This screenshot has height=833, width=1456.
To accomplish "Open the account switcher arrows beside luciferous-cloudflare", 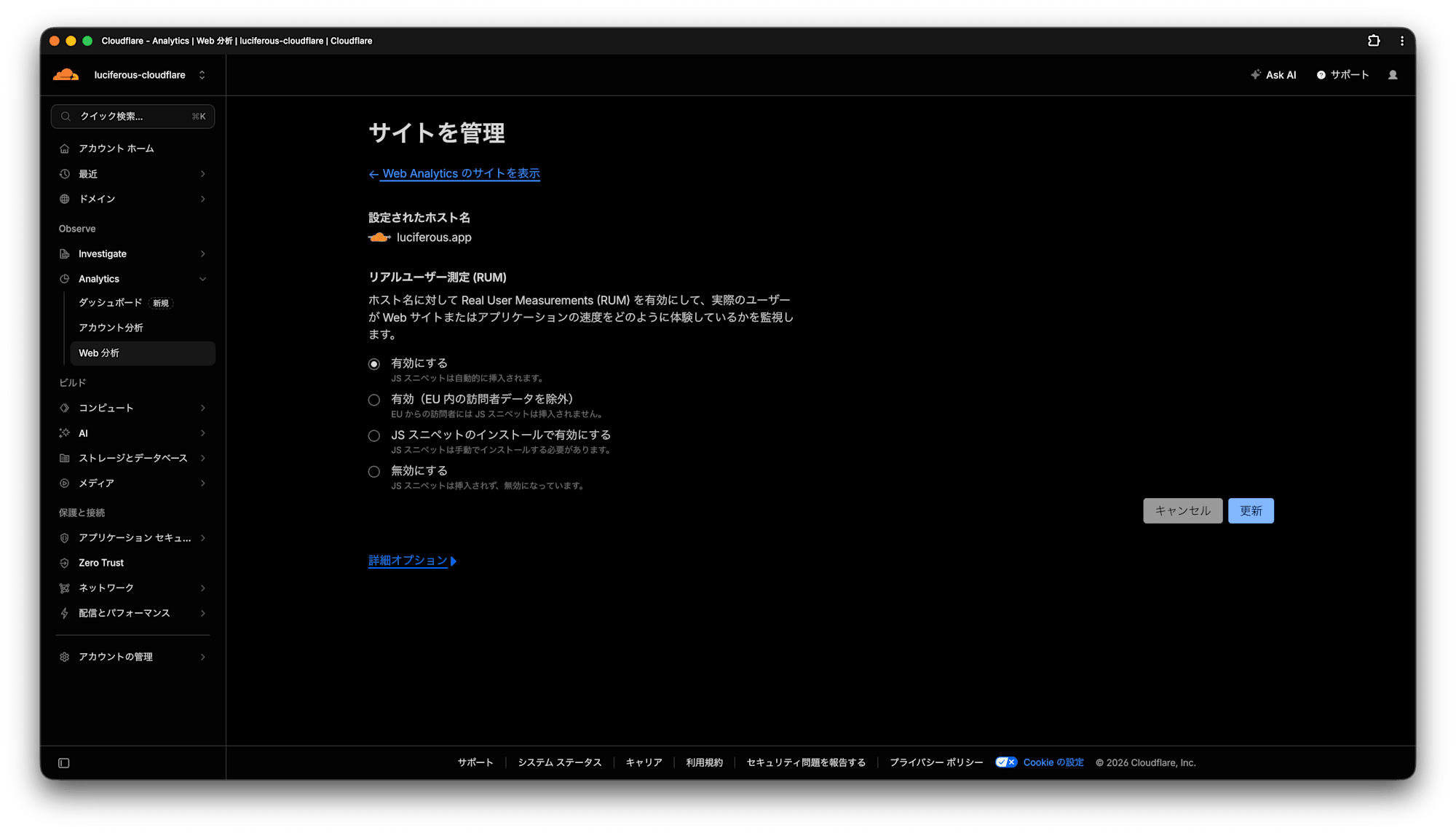I will [x=202, y=75].
